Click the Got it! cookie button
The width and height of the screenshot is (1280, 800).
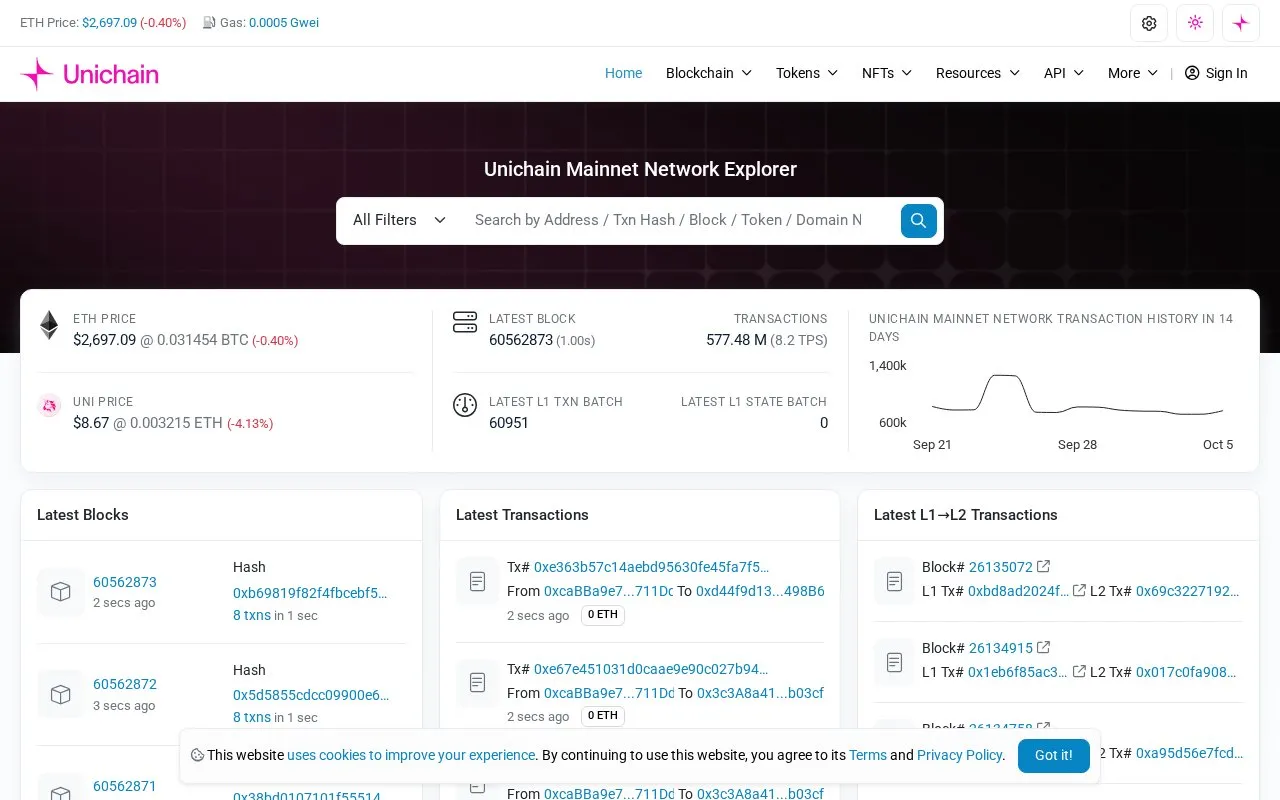tap(1054, 756)
